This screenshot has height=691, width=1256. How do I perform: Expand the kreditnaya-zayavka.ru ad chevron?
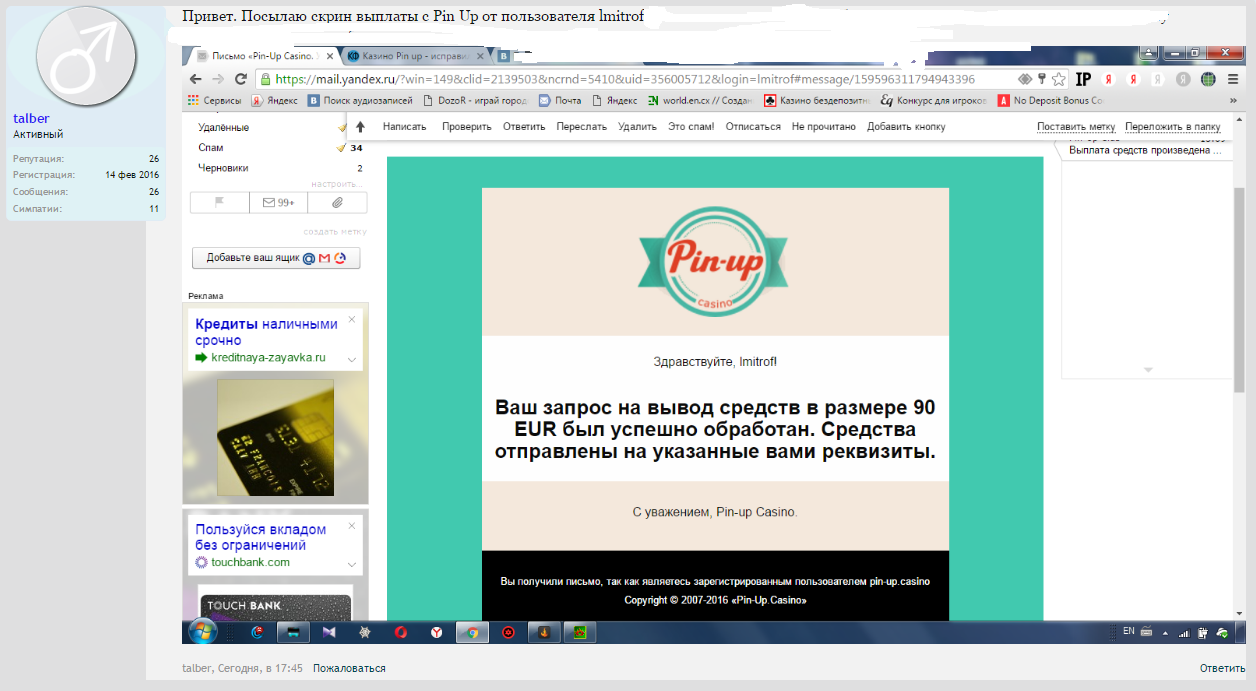[x=352, y=359]
